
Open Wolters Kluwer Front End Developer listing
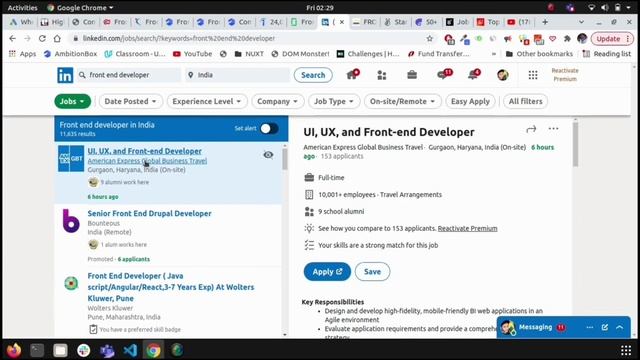171,287
